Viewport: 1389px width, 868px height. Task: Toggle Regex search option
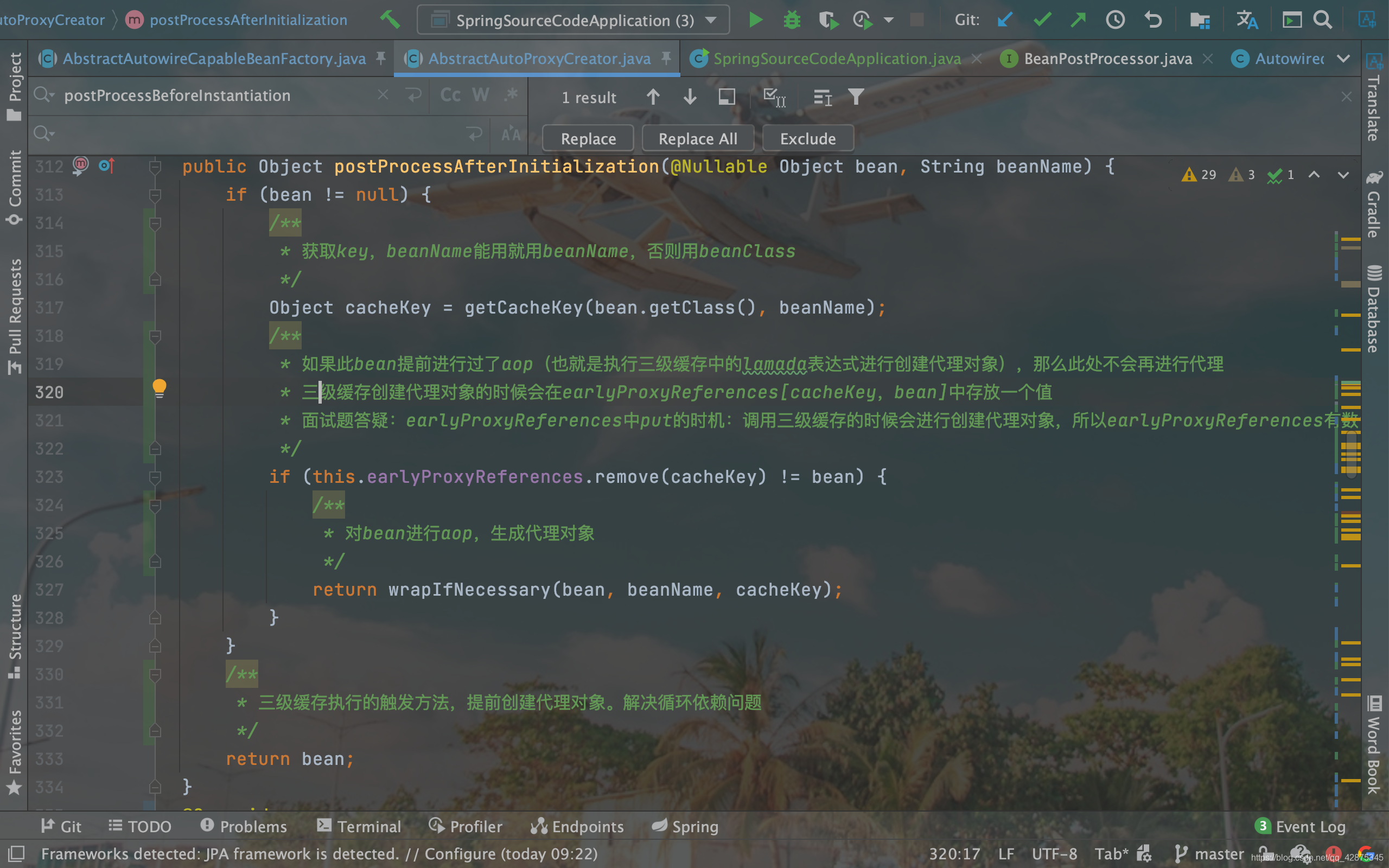[x=511, y=95]
